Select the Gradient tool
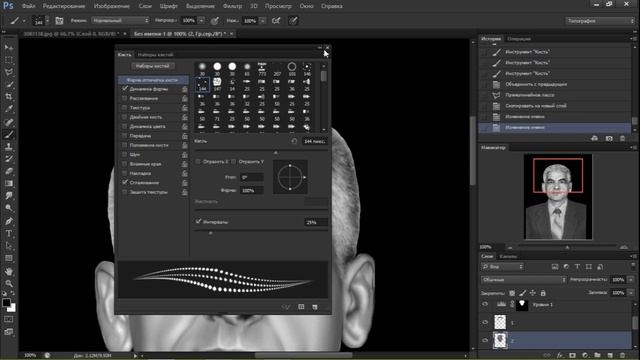Image resolution: width=640 pixels, height=360 pixels. [9, 183]
